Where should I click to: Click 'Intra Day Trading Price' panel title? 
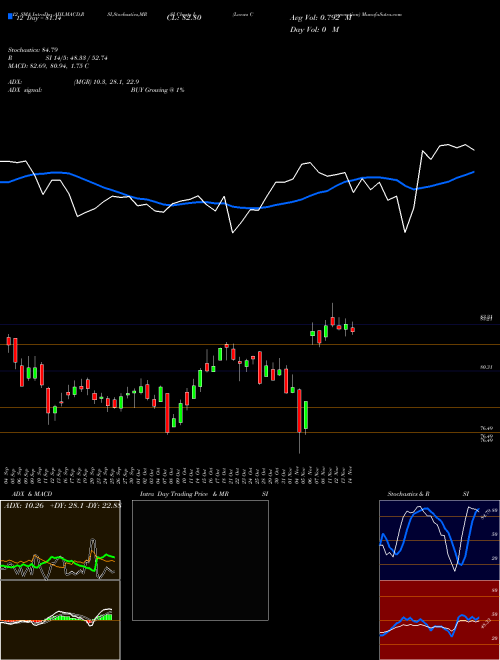(174, 494)
